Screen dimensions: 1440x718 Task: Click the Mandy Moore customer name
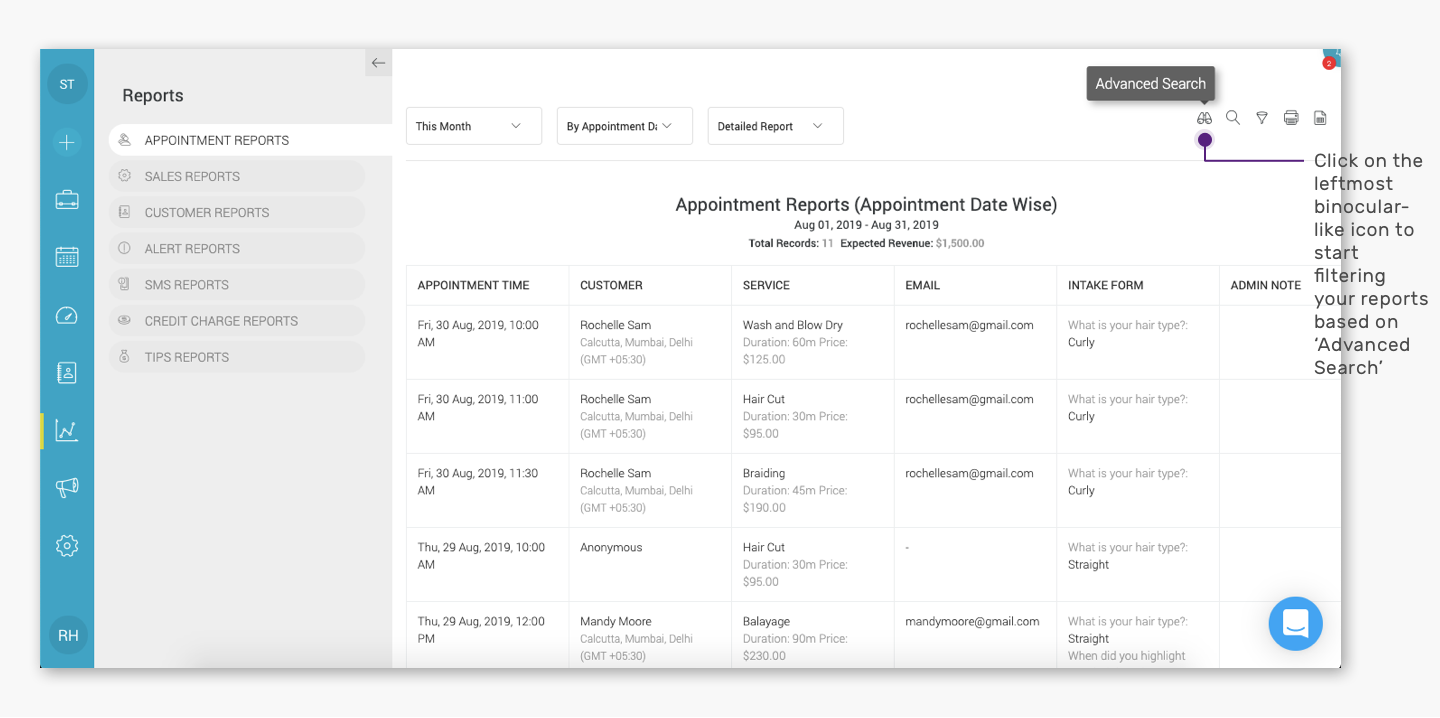tap(615, 621)
